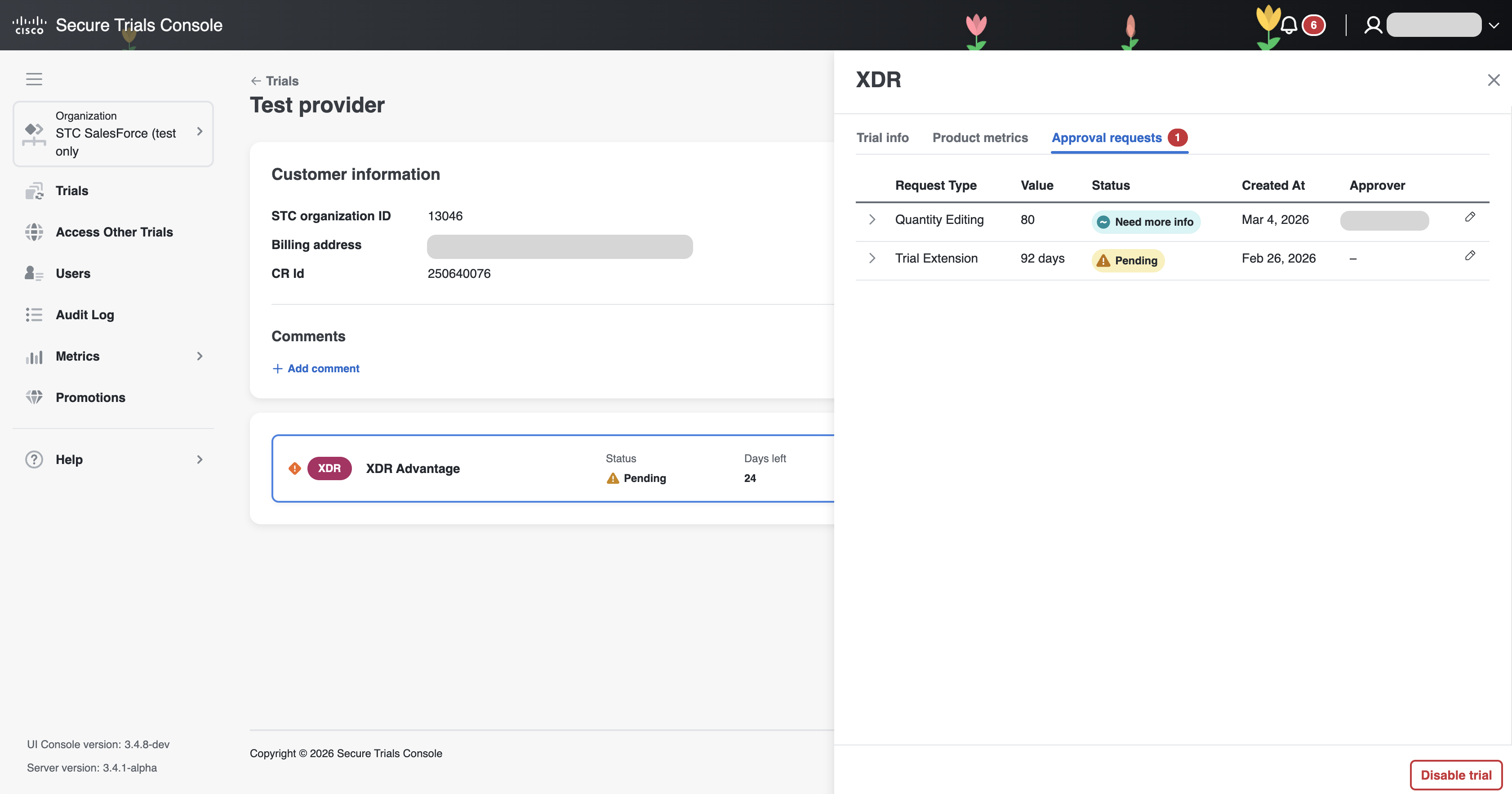Open the user account dropdown arrow
The height and width of the screenshot is (794, 1512).
(x=1494, y=25)
